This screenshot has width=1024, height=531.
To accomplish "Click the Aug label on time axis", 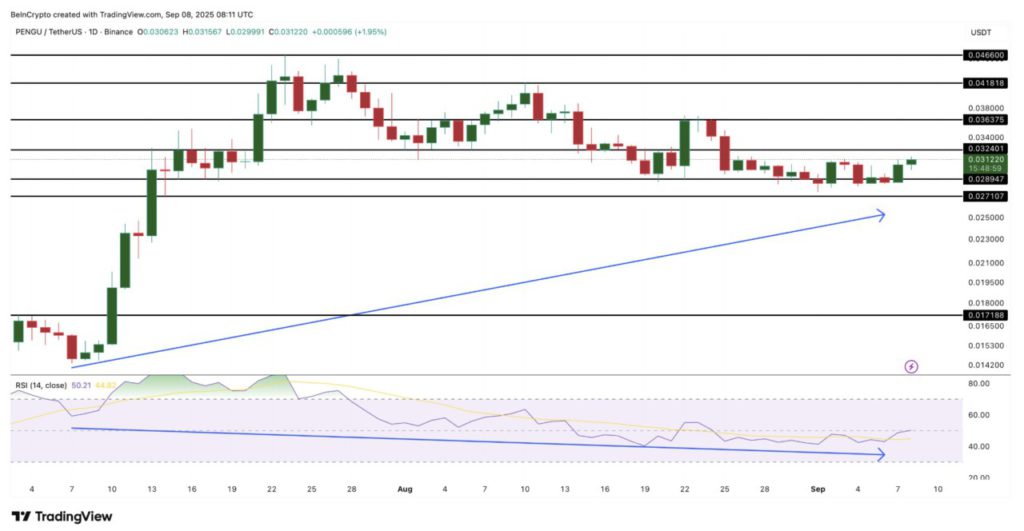I will pos(404,491).
